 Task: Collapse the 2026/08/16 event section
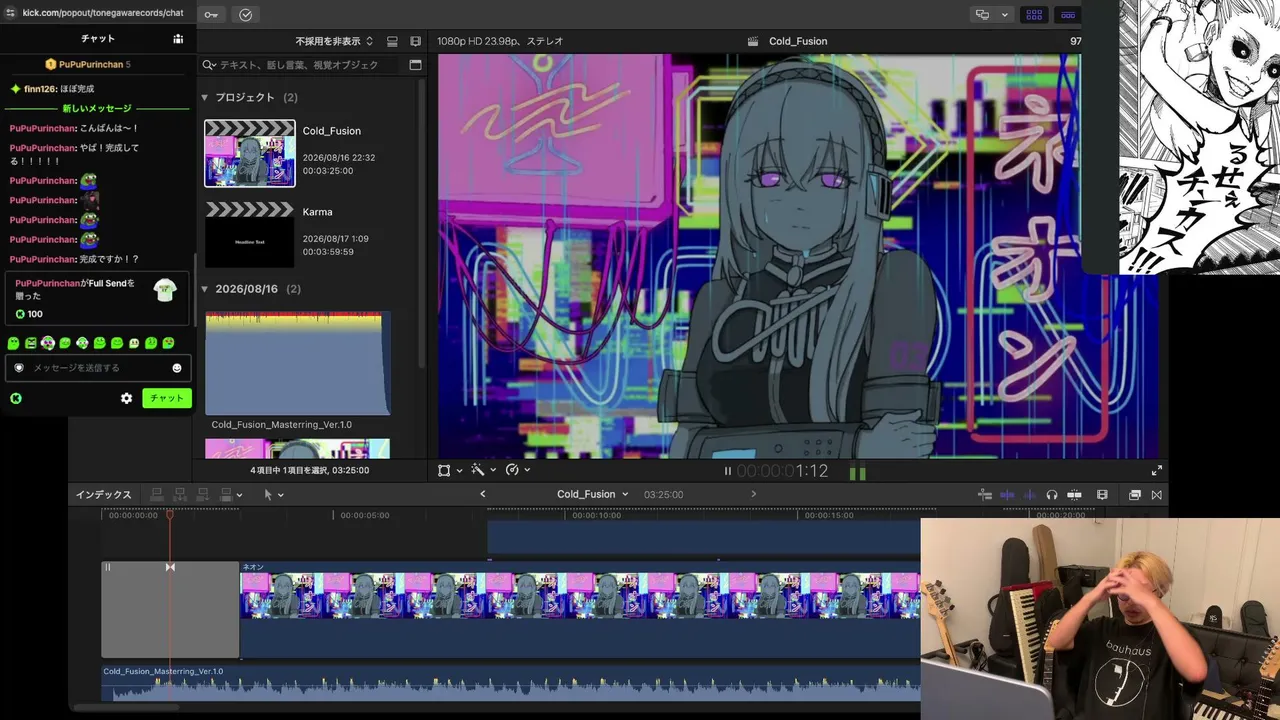pyautogui.click(x=205, y=289)
